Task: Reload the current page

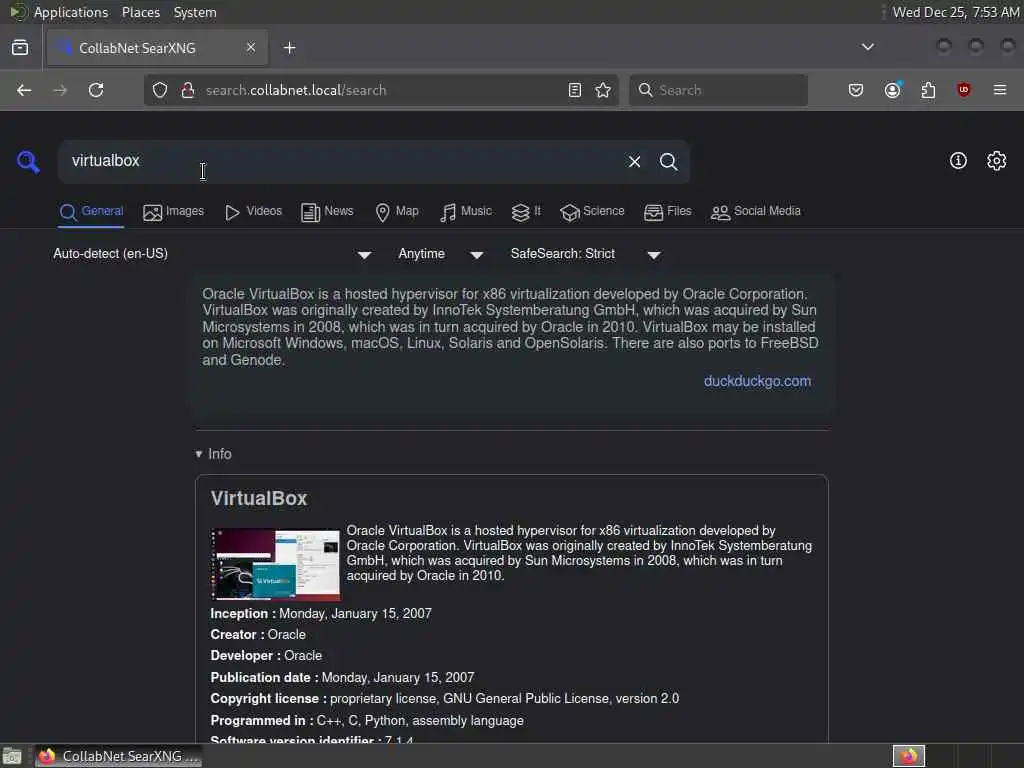Action: click(96, 90)
